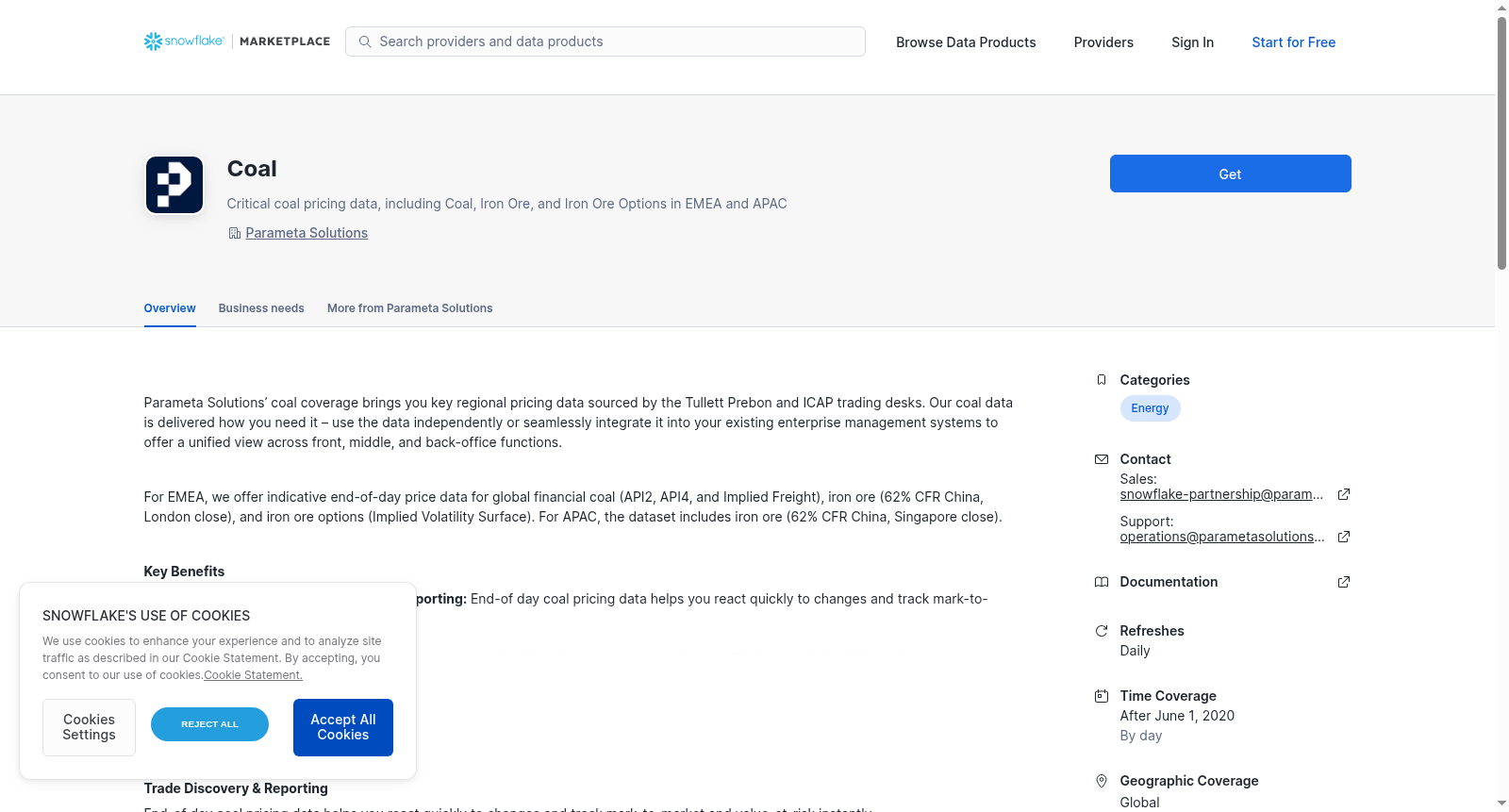Click the Global coverage value
This screenshot has height=812, width=1509.
click(1139, 803)
